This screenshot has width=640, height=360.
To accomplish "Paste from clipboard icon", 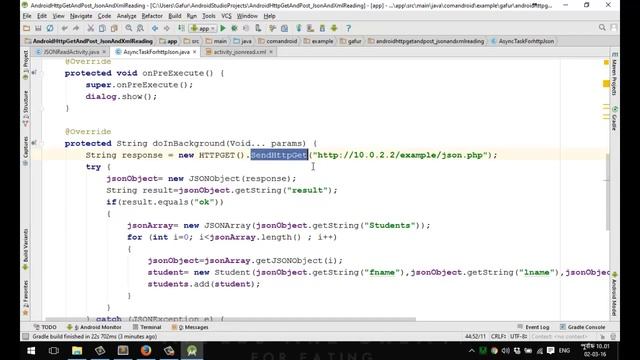I will (x=114, y=28).
